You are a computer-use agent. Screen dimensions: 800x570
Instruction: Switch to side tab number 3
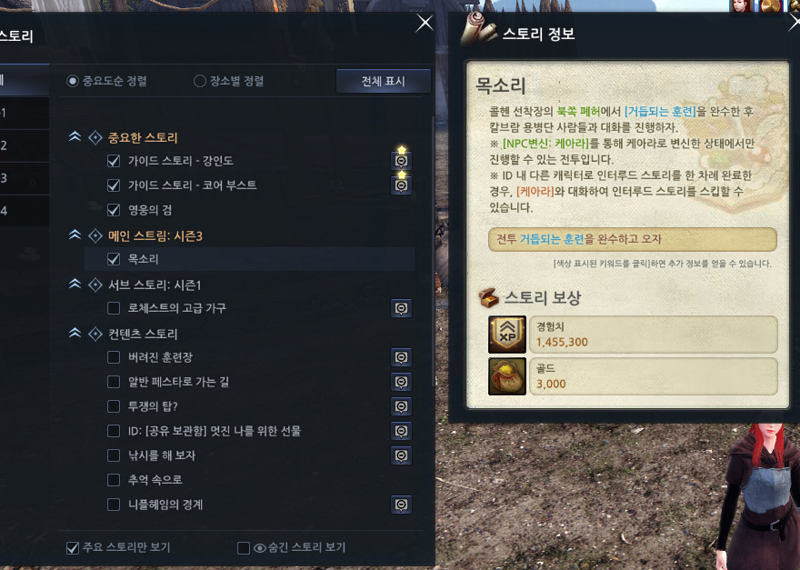pyautogui.click(x=24, y=178)
